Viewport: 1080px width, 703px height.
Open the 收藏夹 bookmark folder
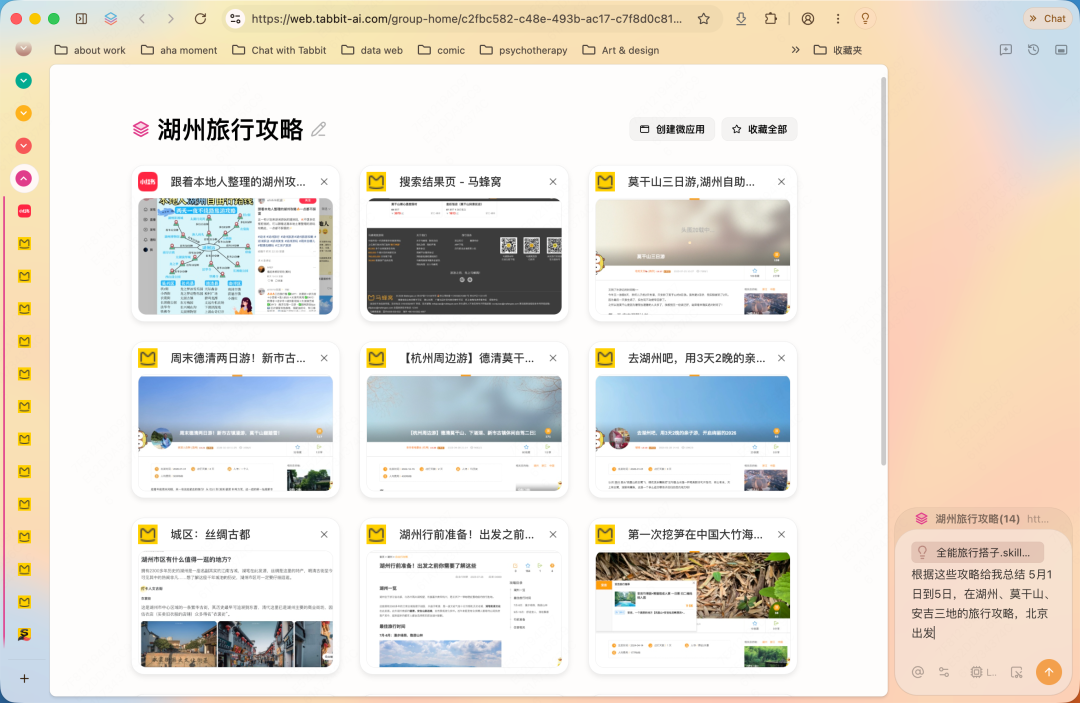click(838, 50)
